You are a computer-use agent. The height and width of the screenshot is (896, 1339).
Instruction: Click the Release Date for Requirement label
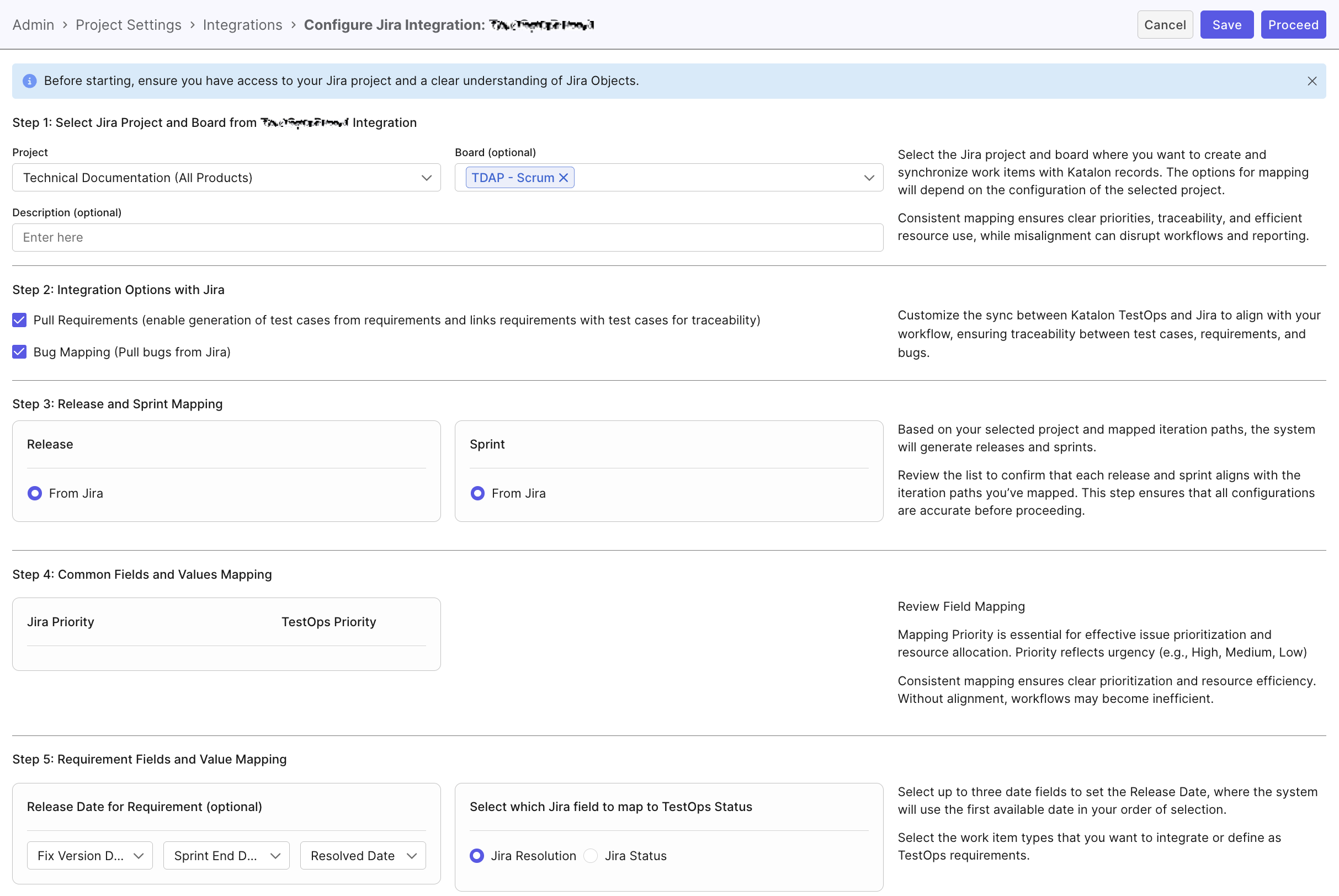coord(145,806)
